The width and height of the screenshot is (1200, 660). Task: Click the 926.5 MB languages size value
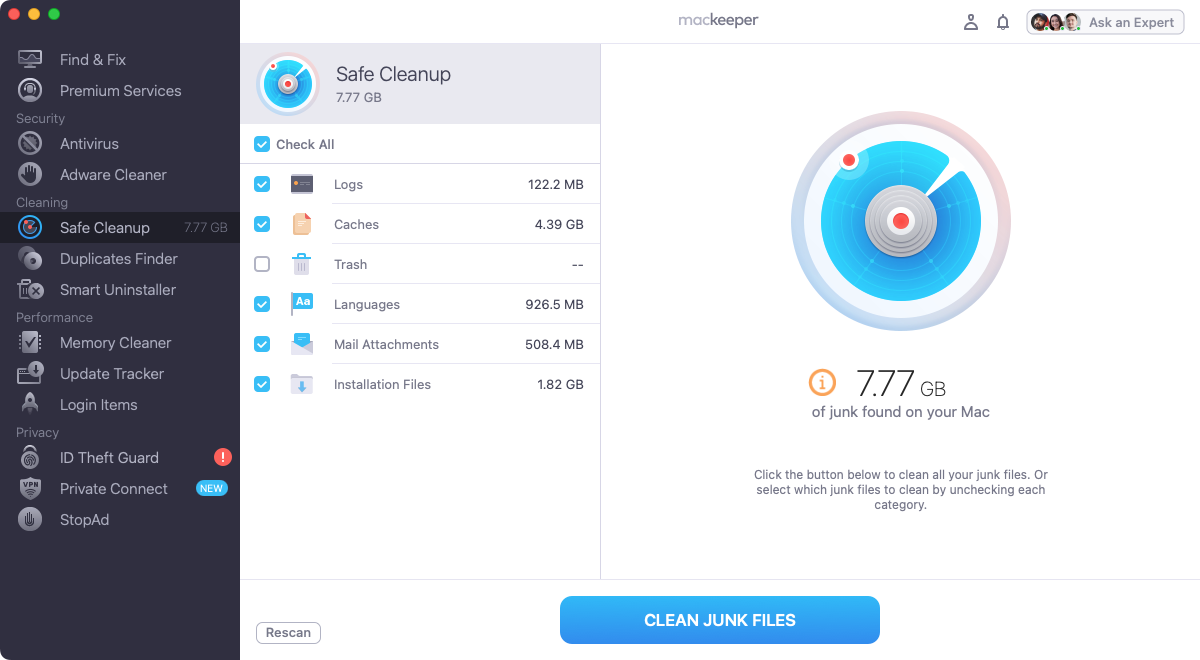point(555,304)
